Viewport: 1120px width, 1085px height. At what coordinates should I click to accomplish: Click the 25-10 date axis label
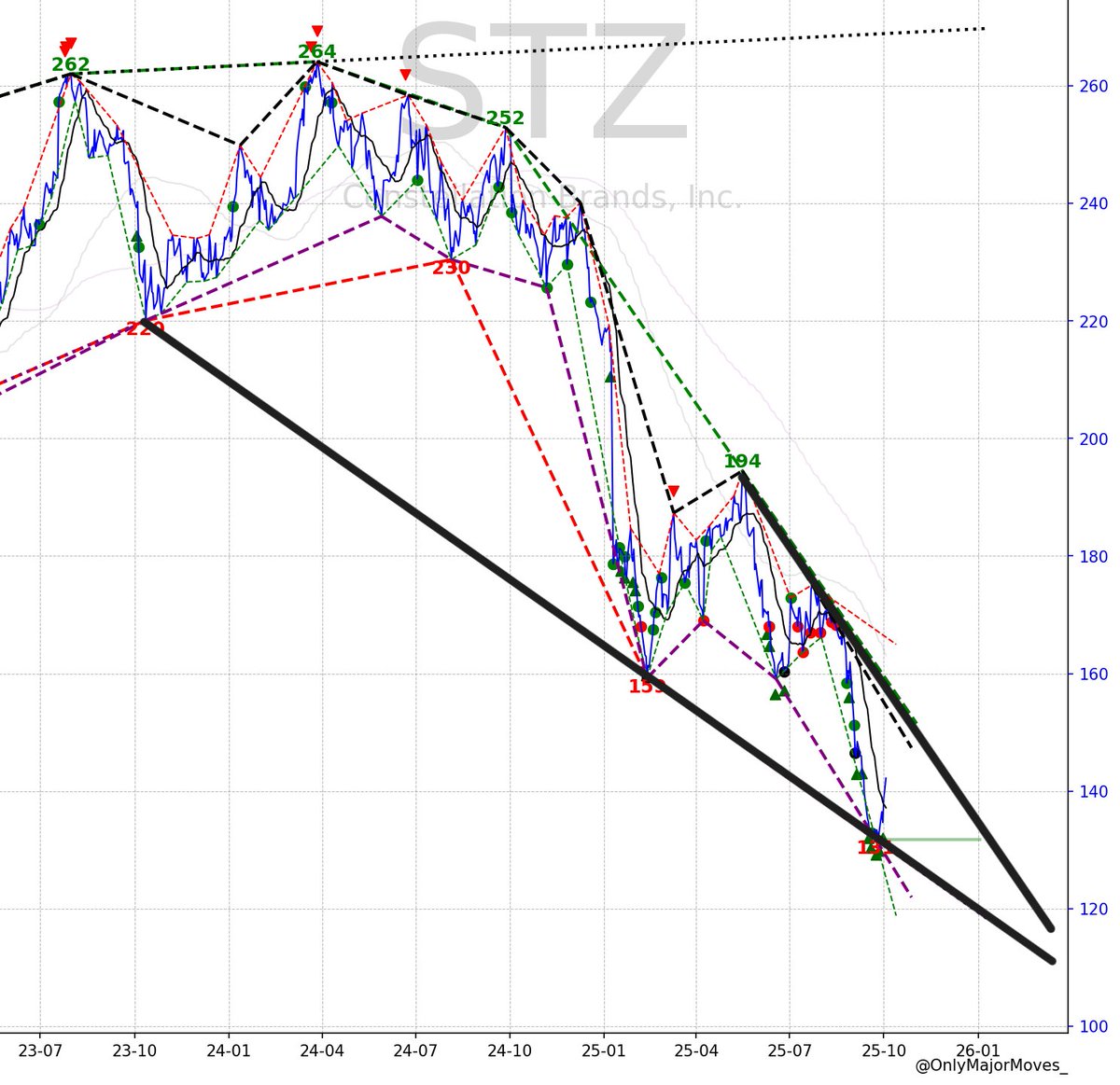coord(884,1050)
